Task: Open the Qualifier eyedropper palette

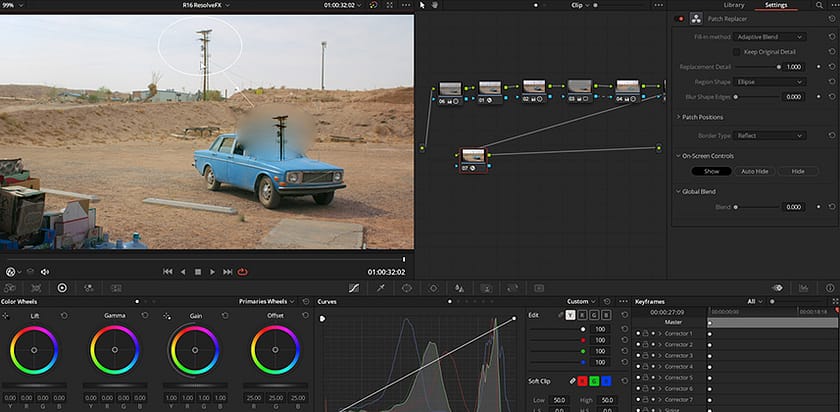Action: coord(381,288)
